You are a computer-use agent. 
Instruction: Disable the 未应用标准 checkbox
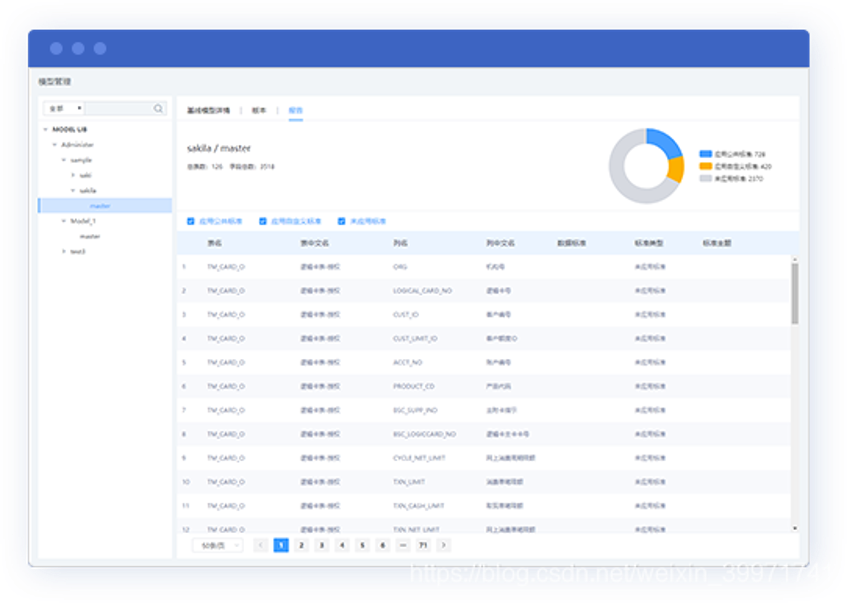pos(340,220)
